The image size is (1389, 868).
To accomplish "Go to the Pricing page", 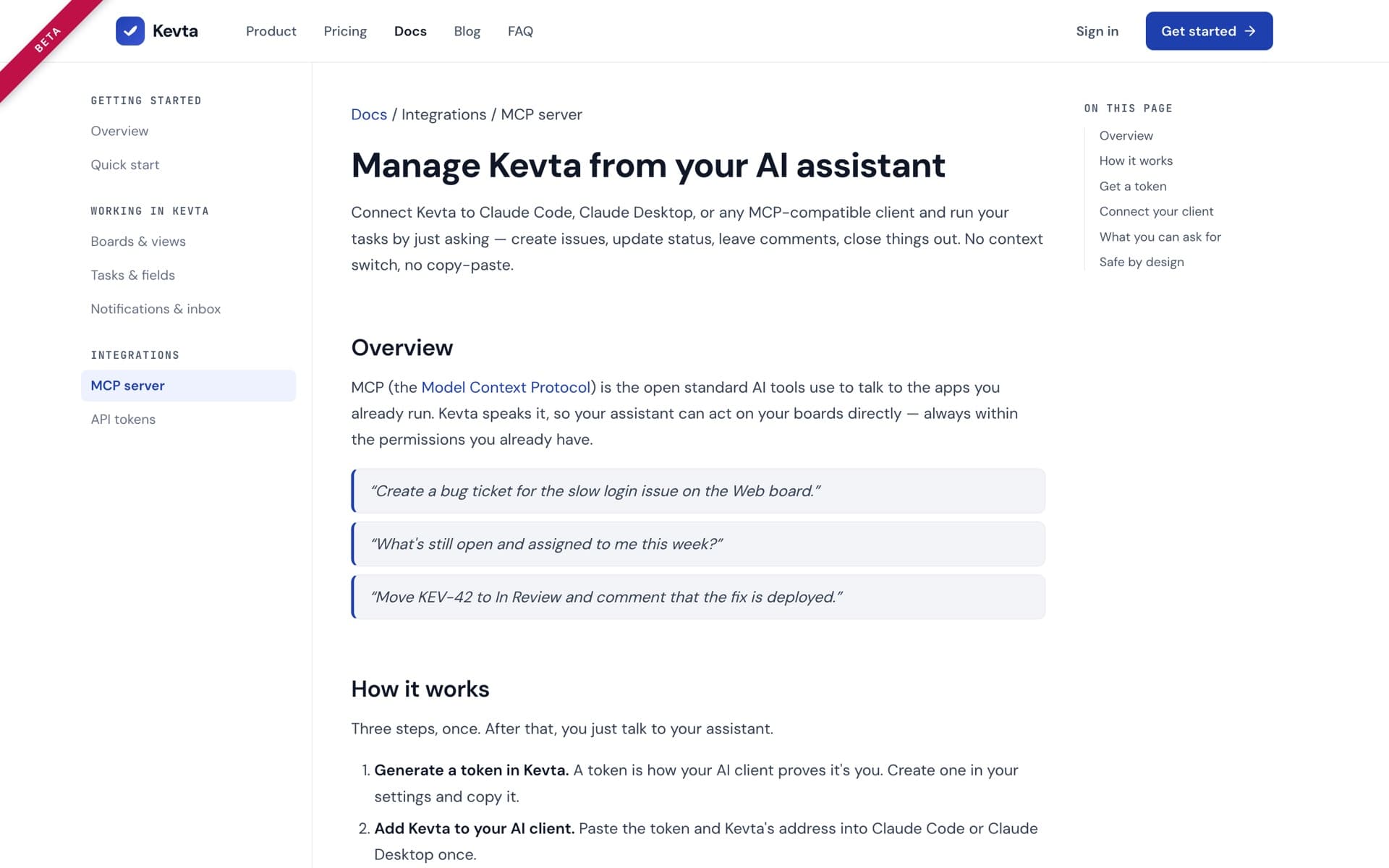I will (x=345, y=31).
